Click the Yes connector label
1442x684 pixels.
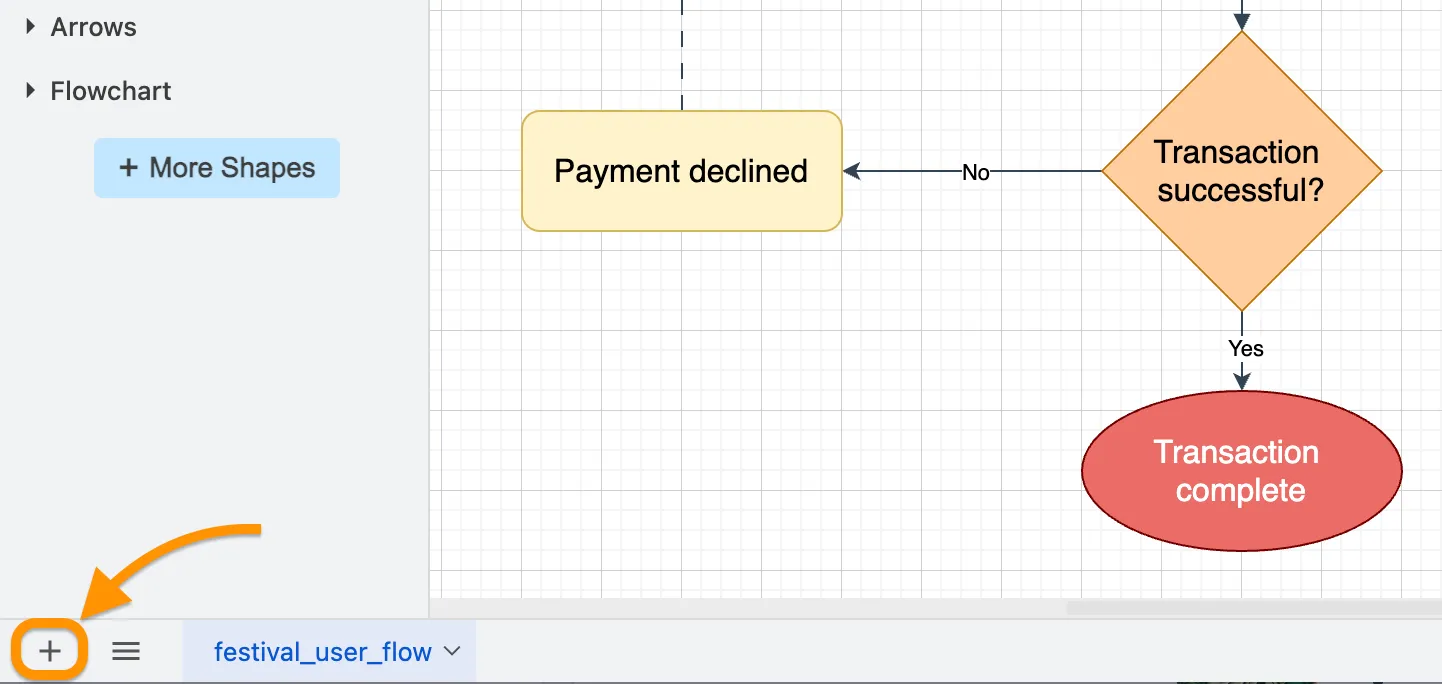(1245, 348)
